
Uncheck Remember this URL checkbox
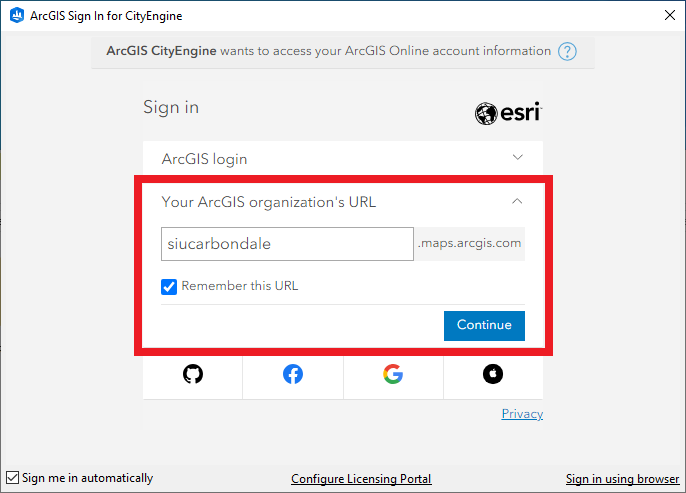pos(169,286)
